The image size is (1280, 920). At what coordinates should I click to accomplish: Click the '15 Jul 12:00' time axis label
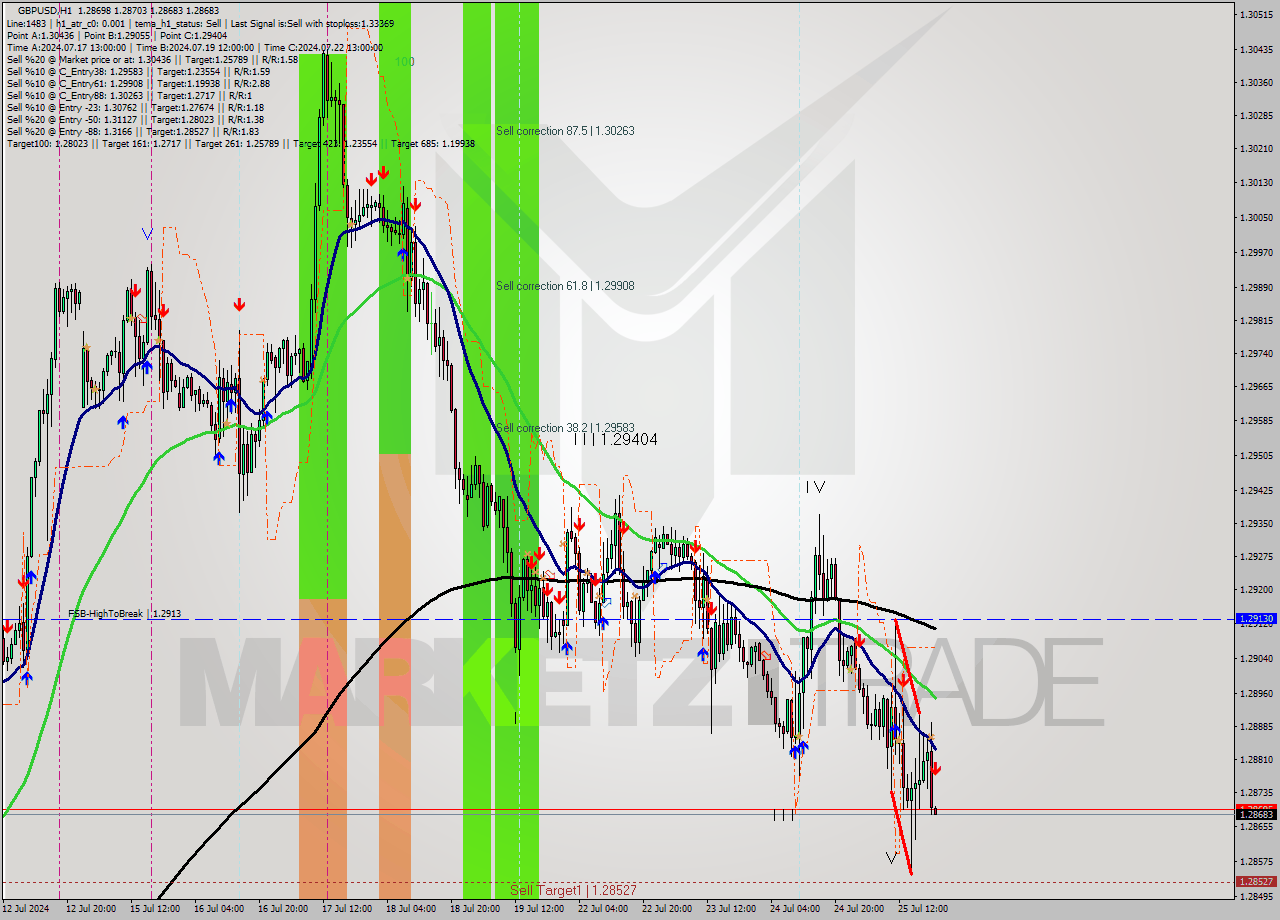tap(154, 909)
